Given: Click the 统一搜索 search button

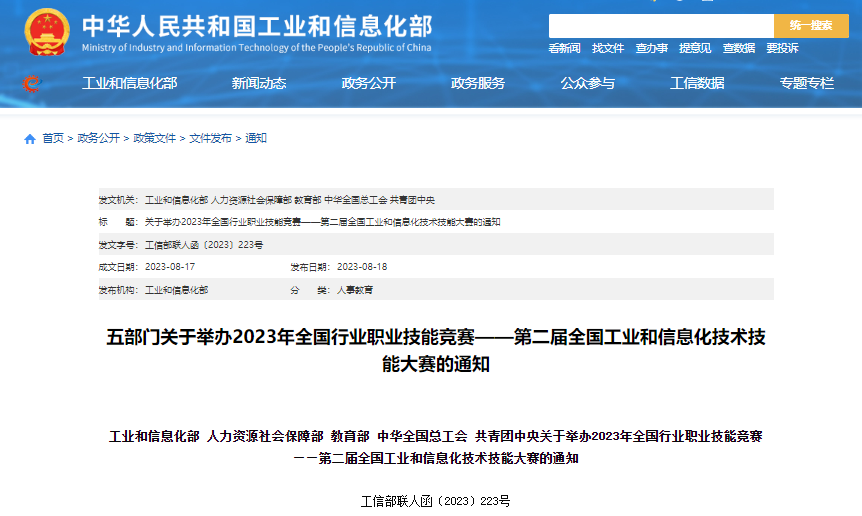Looking at the screenshot, I should pyautogui.click(x=811, y=26).
